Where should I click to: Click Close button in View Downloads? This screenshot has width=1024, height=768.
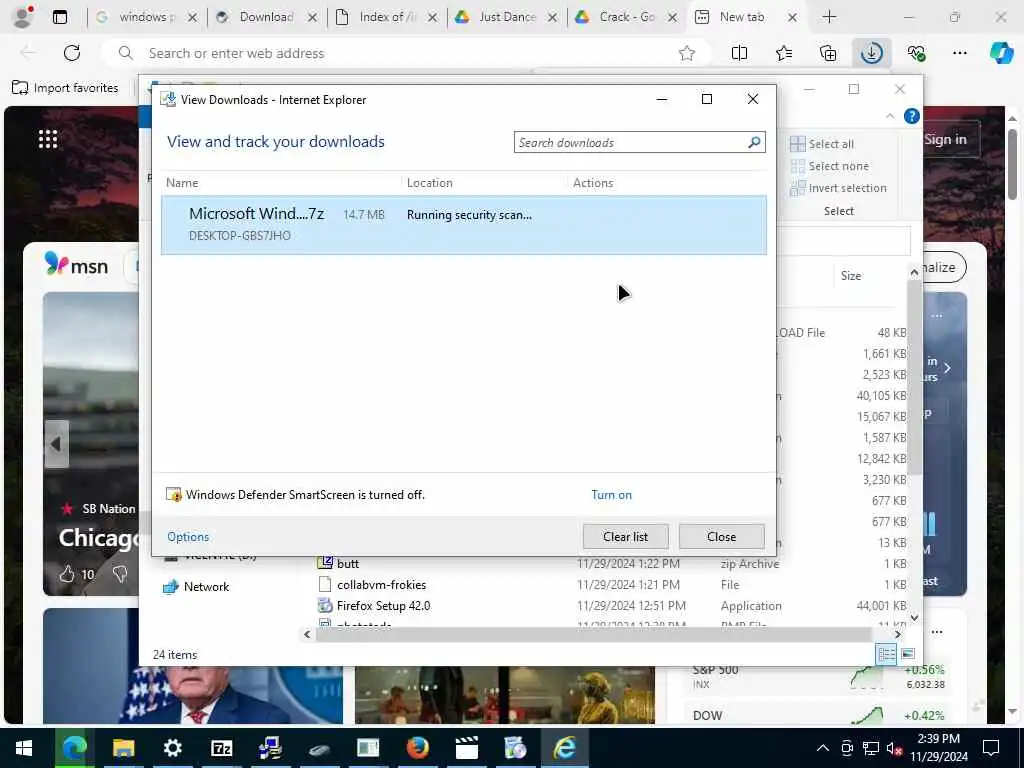[721, 536]
